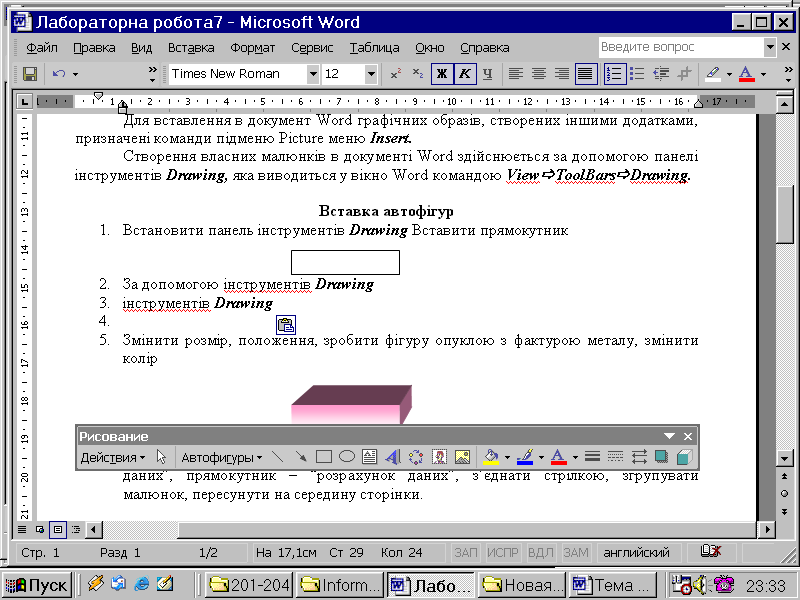Toggle italic К formatting
800x600 pixels.
pyautogui.click(x=465, y=74)
